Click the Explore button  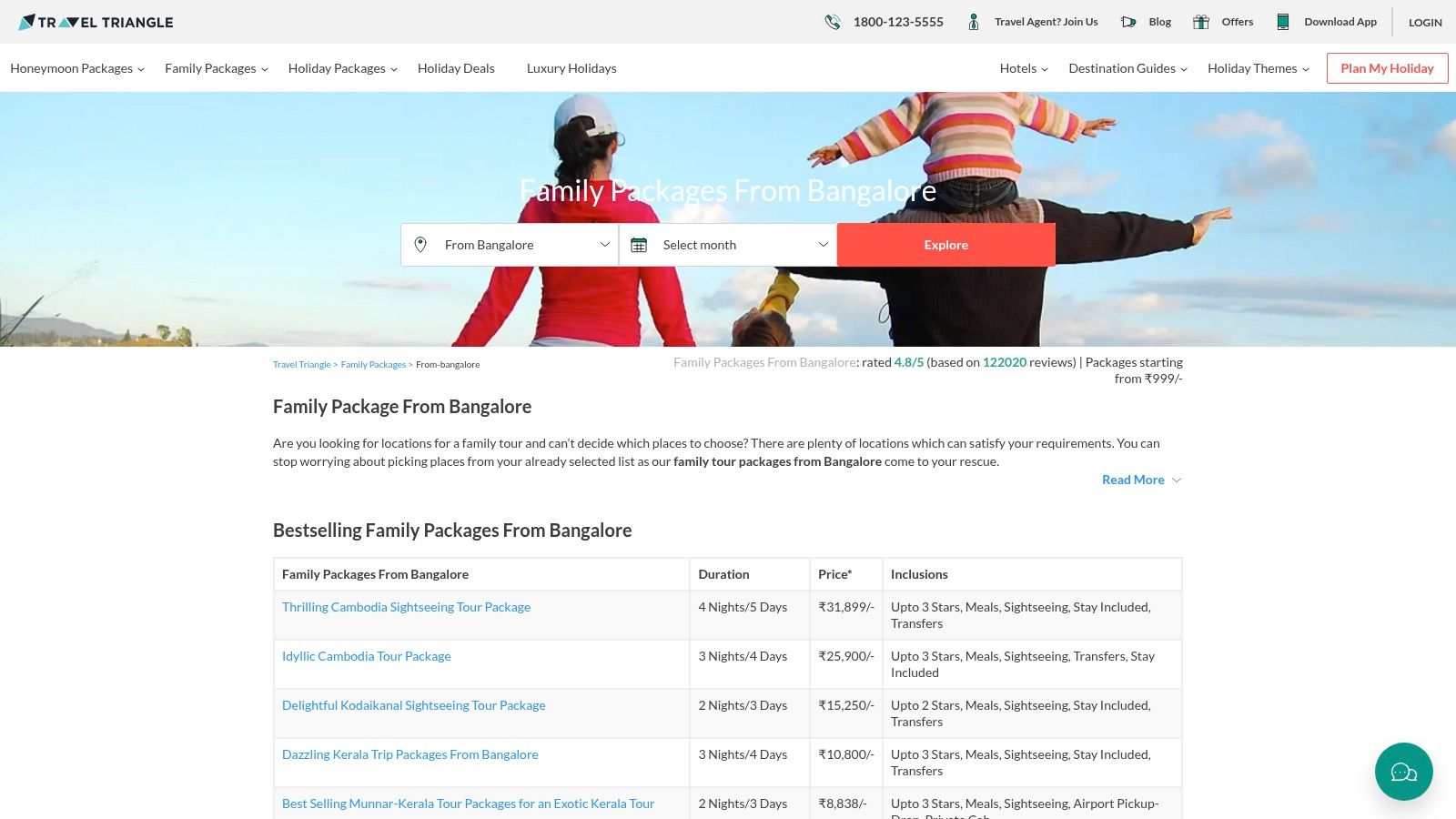tap(945, 244)
